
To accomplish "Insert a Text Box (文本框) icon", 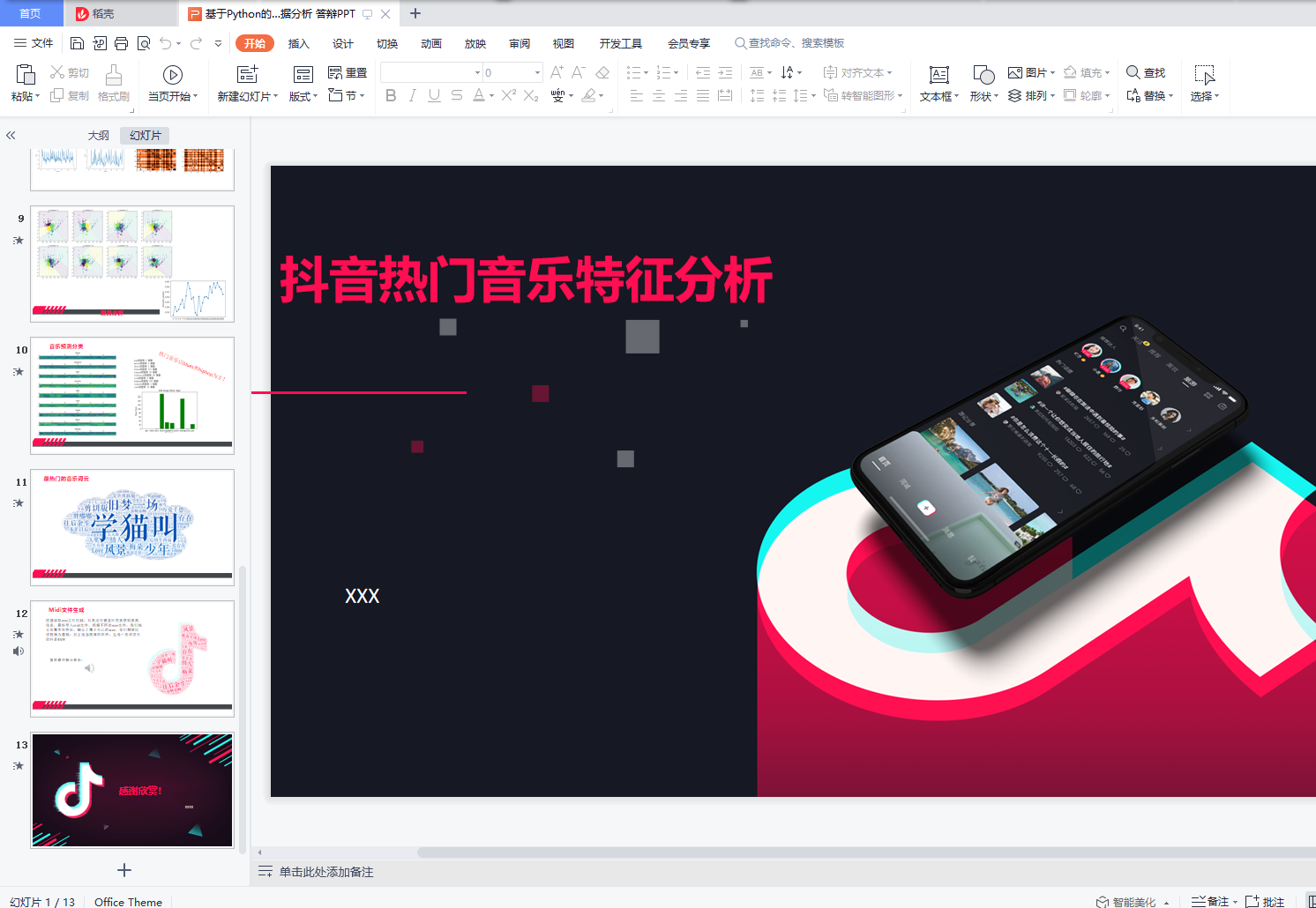I will tap(939, 75).
